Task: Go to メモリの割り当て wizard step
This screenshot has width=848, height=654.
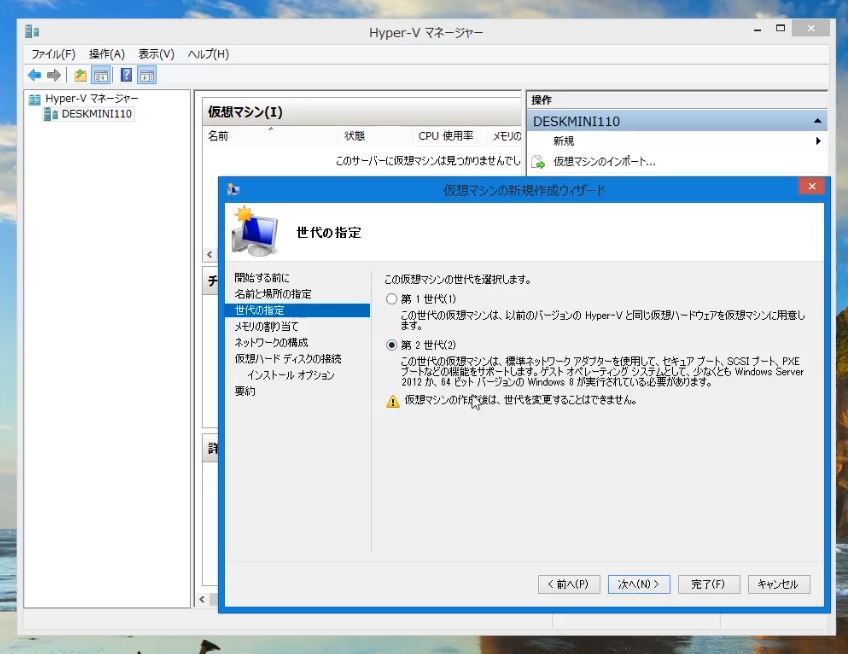Action: click(266, 326)
